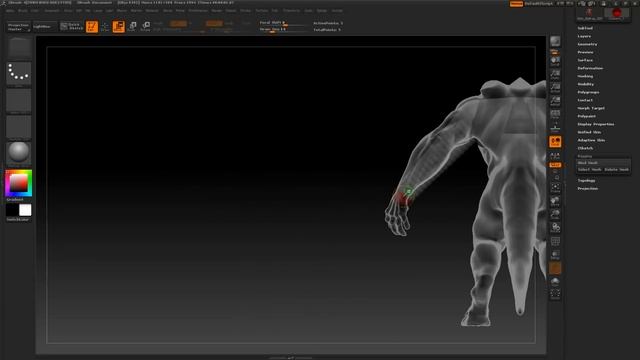Toggle the Rgb paint button
The image size is (640, 360).
pos(178,23)
